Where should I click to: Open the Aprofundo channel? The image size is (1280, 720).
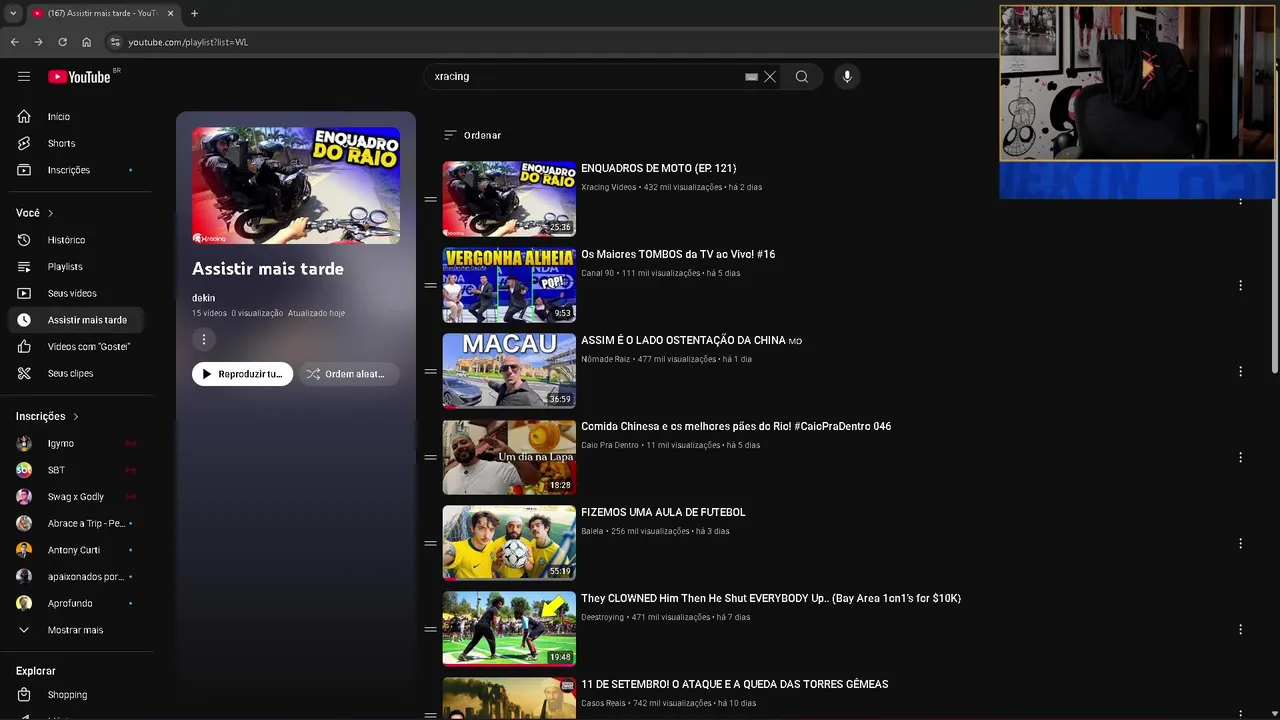[77, 603]
